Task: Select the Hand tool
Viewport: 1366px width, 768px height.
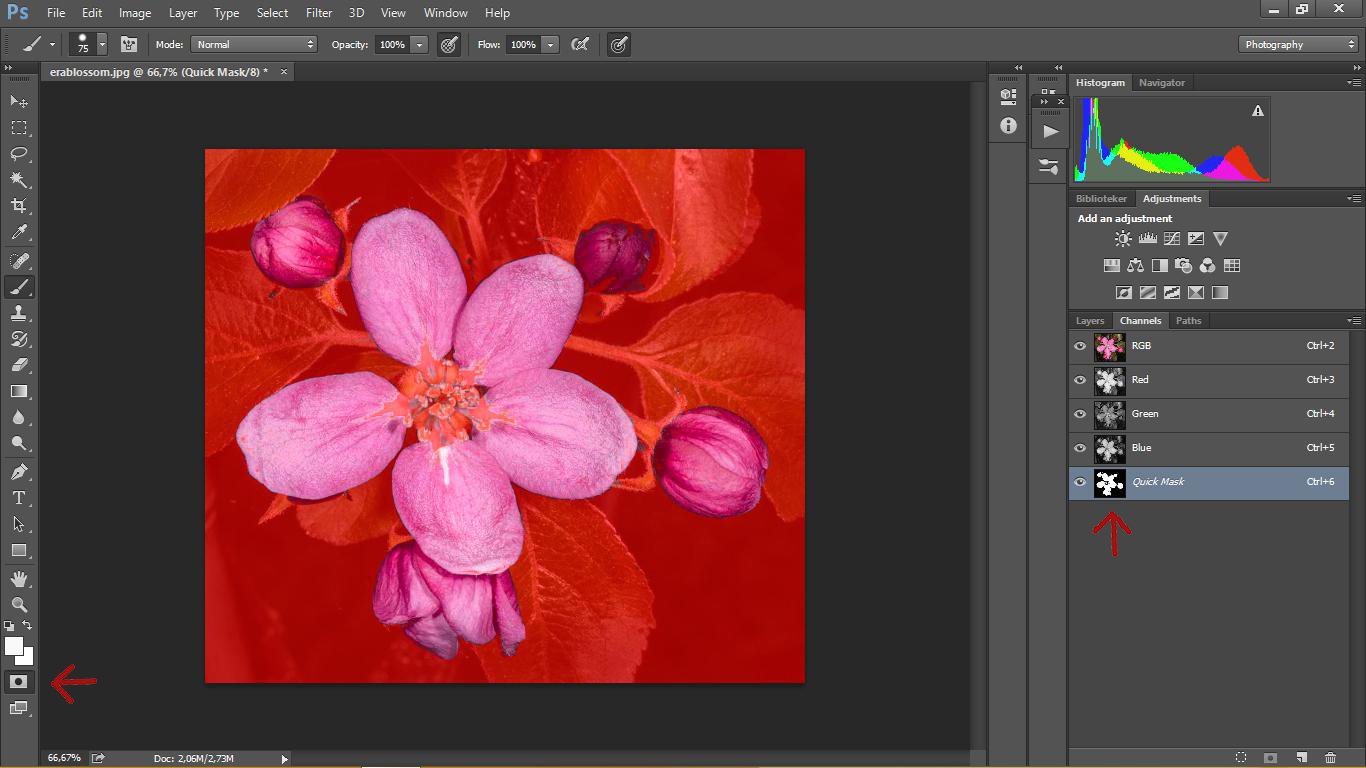Action: pos(19,579)
